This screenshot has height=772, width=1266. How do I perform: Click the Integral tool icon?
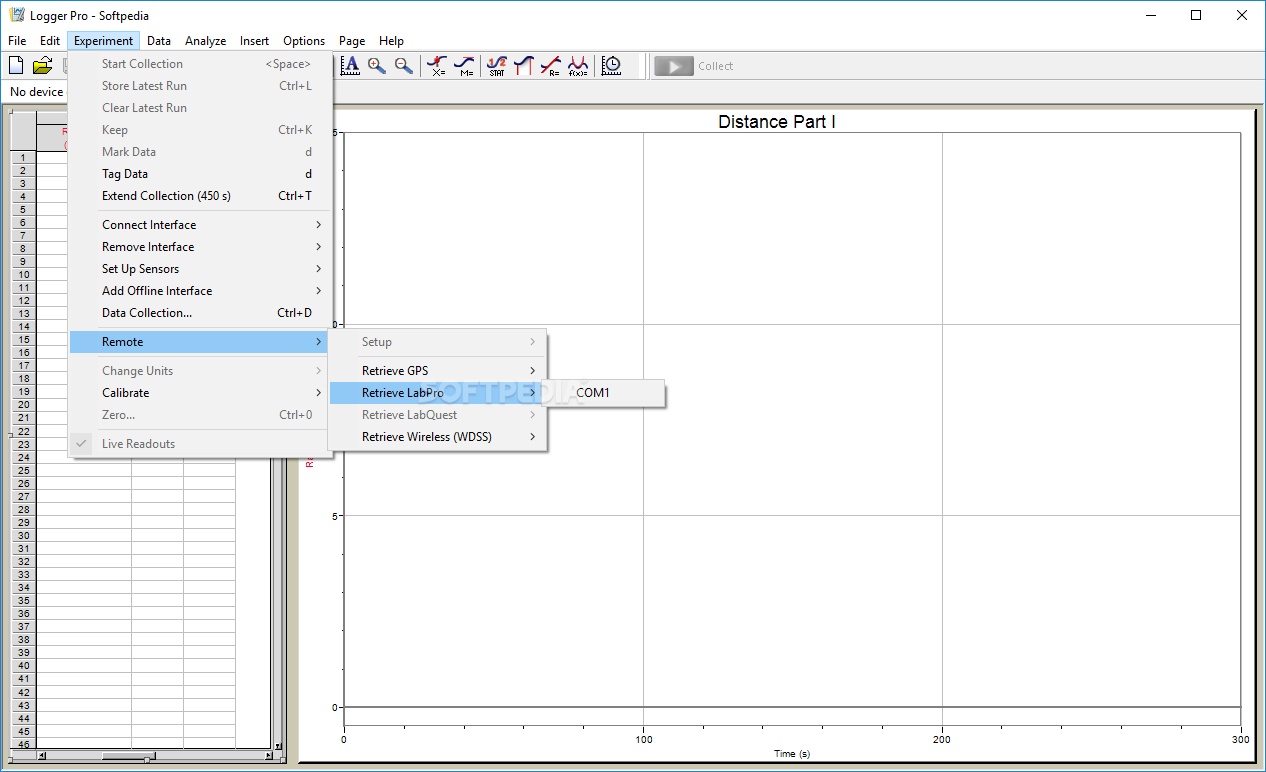coord(524,66)
